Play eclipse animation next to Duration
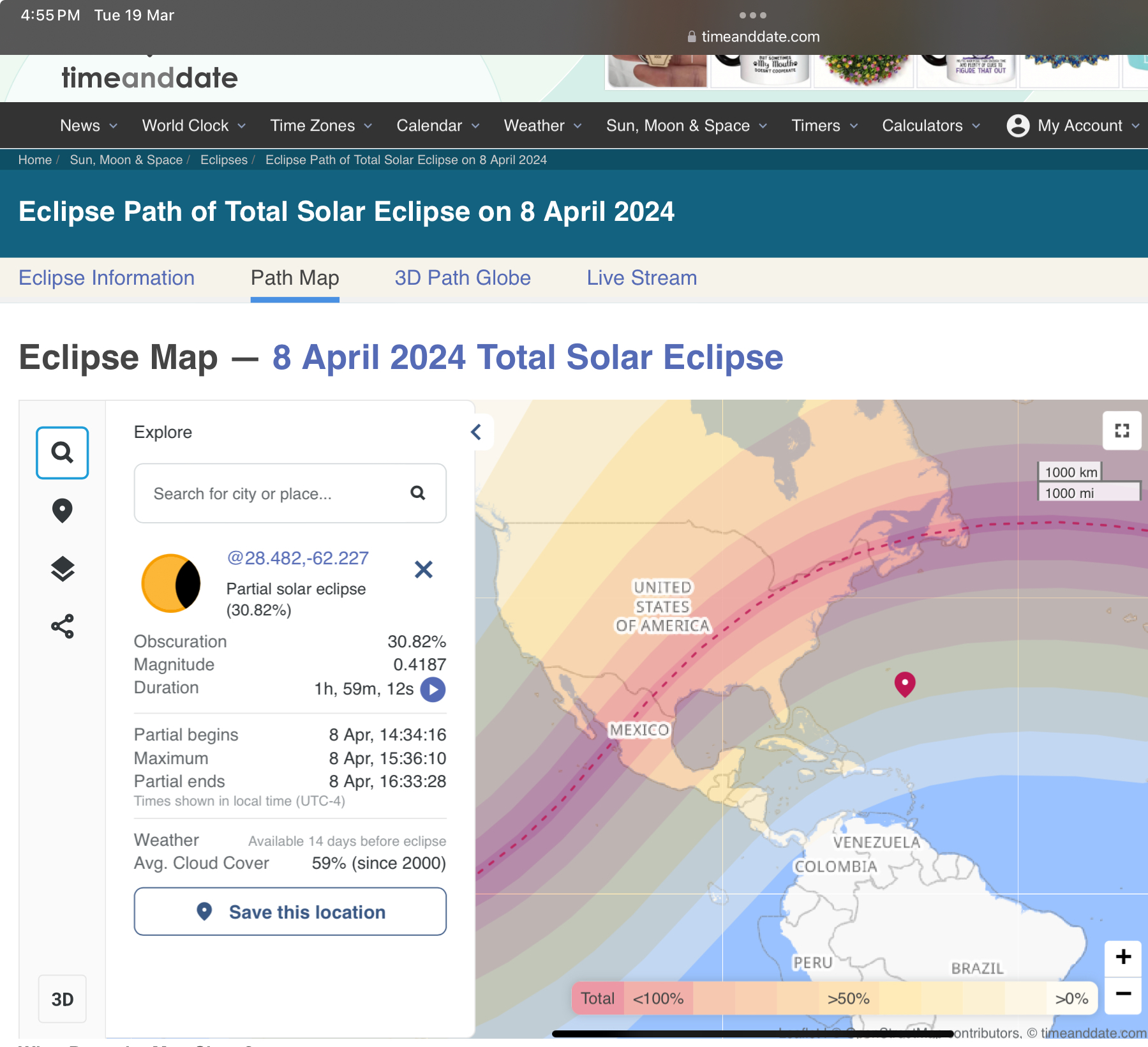The width and height of the screenshot is (1148, 1047). tap(433, 689)
